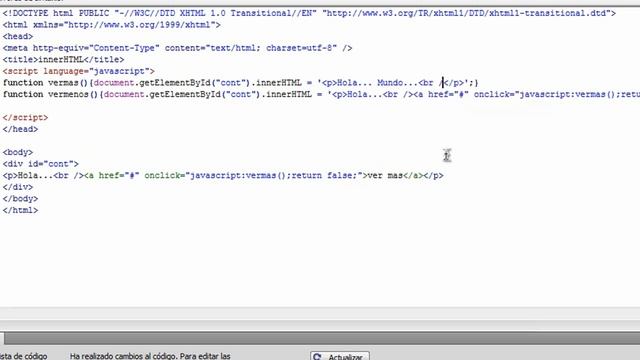Click the opening head tag
This screenshot has width=640, height=360.
point(18,36)
